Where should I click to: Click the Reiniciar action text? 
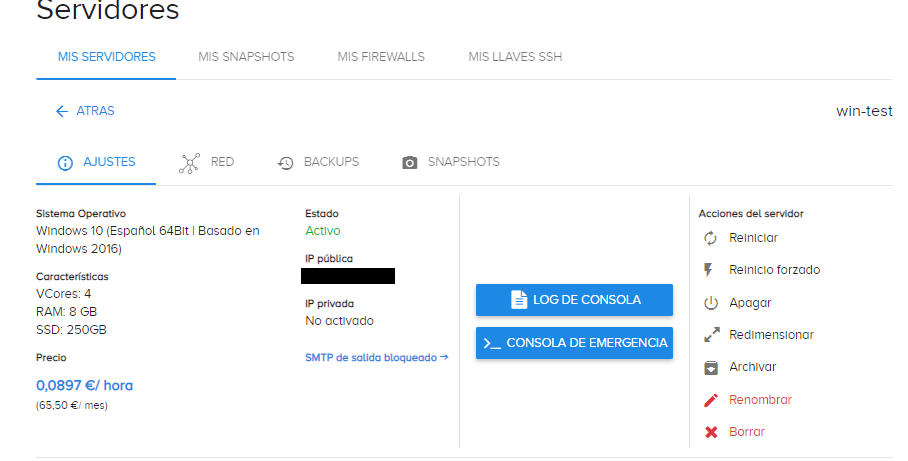753,238
